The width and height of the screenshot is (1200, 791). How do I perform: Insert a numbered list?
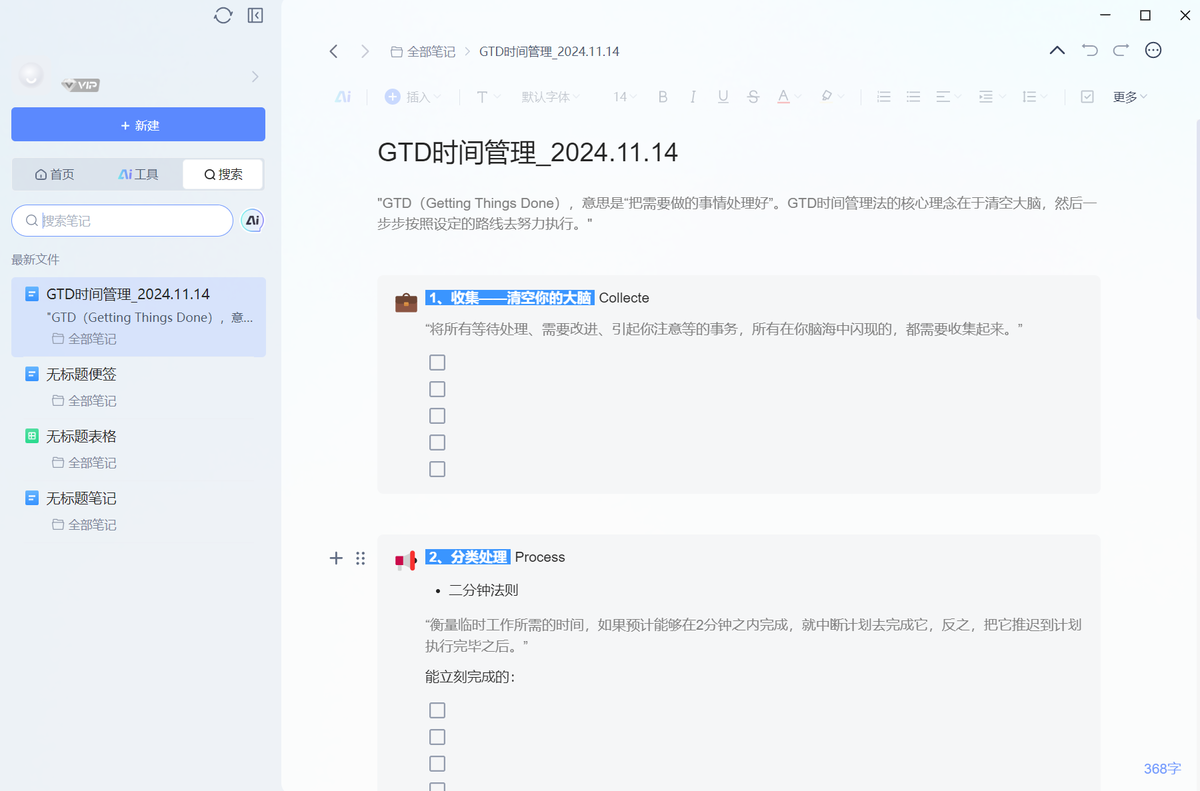[883, 97]
